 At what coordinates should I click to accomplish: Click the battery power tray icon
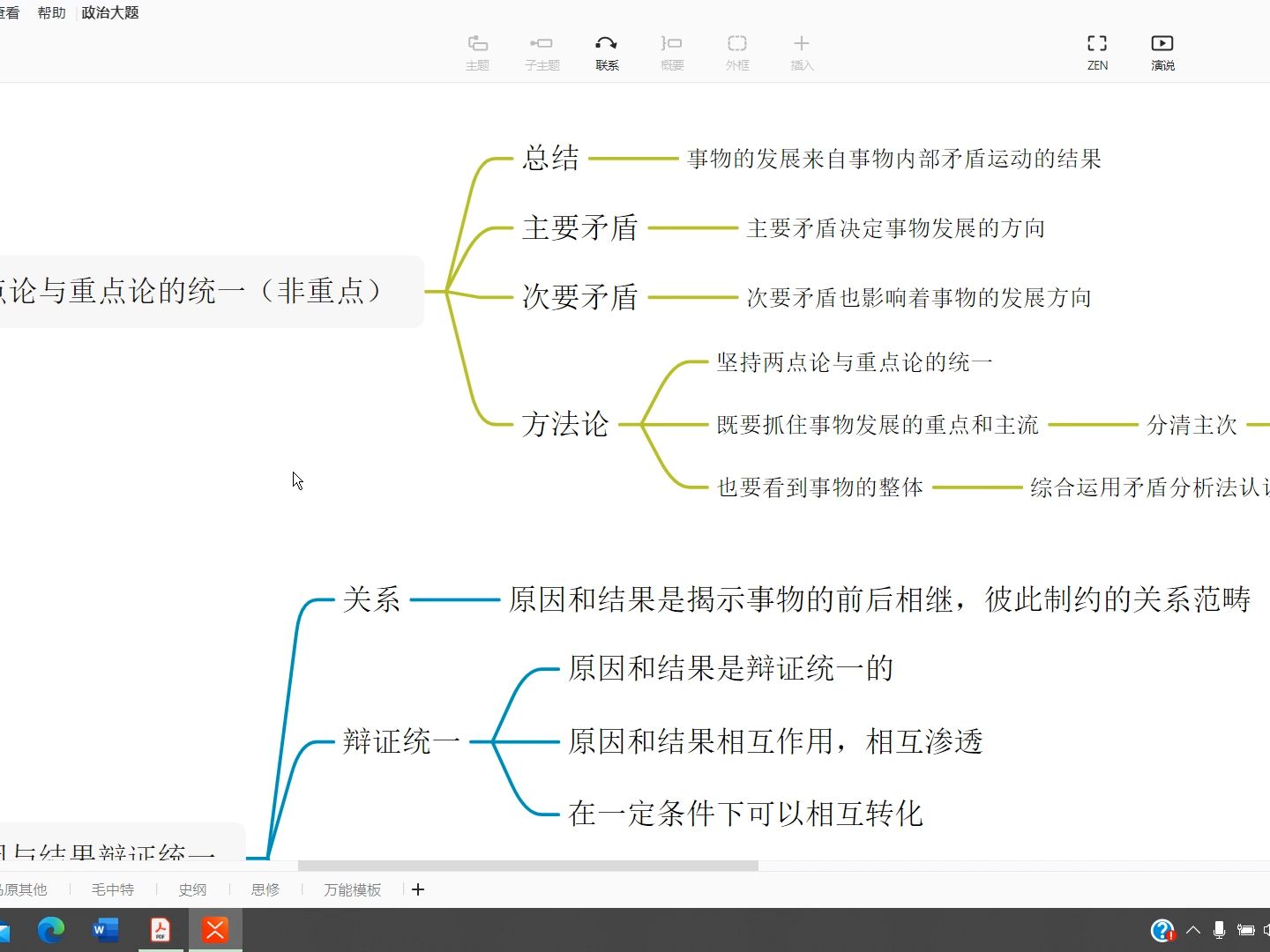coord(1245,930)
